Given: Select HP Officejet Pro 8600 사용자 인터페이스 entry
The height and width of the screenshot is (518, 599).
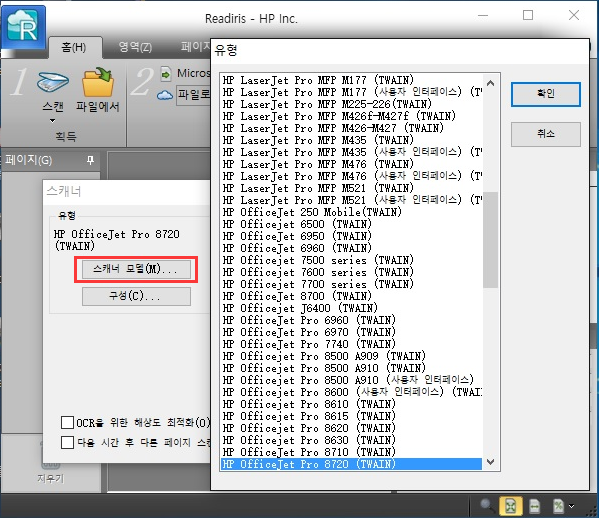Looking at the screenshot, I should click(352, 392).
